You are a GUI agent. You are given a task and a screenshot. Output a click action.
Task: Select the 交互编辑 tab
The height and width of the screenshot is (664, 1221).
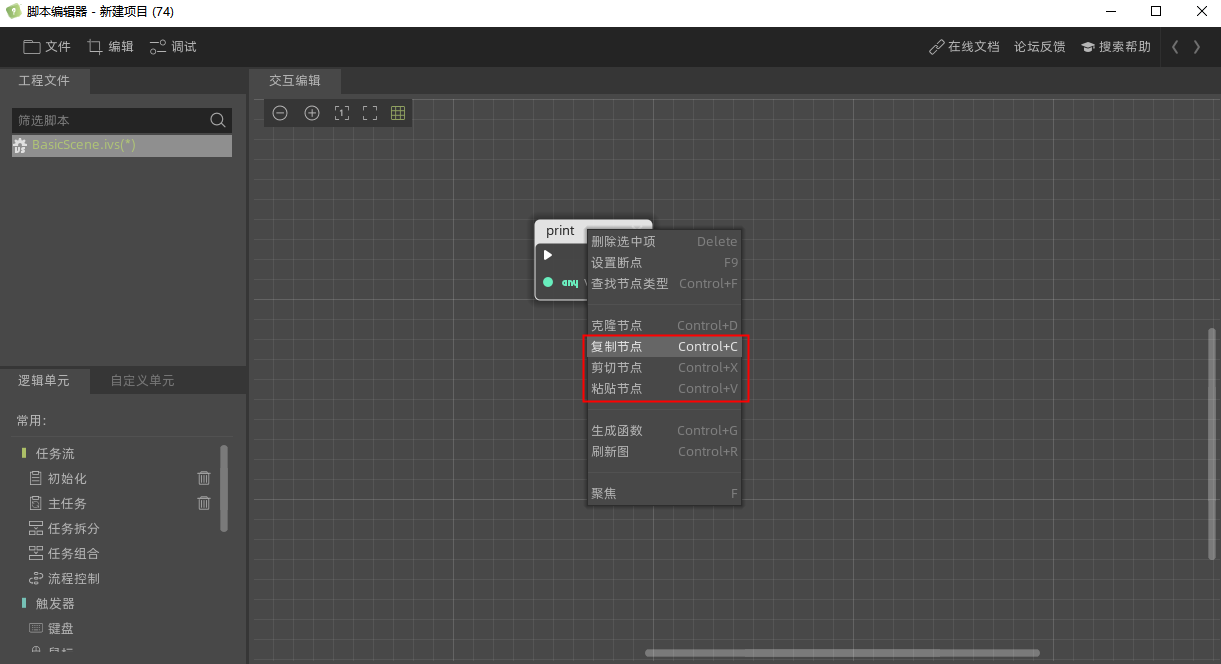tap(295, 81)
